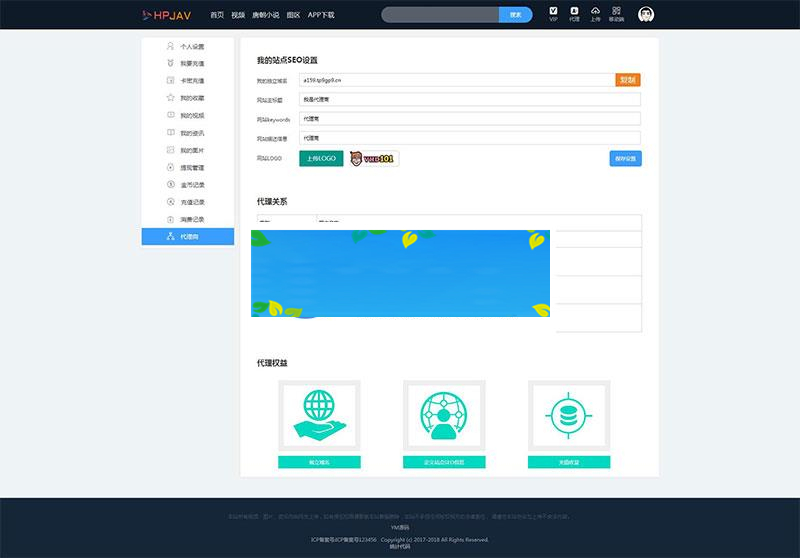The height and width of the screenshot is (558, 800).
Task: Select the person network globe icon
Action: click(444, 416)
